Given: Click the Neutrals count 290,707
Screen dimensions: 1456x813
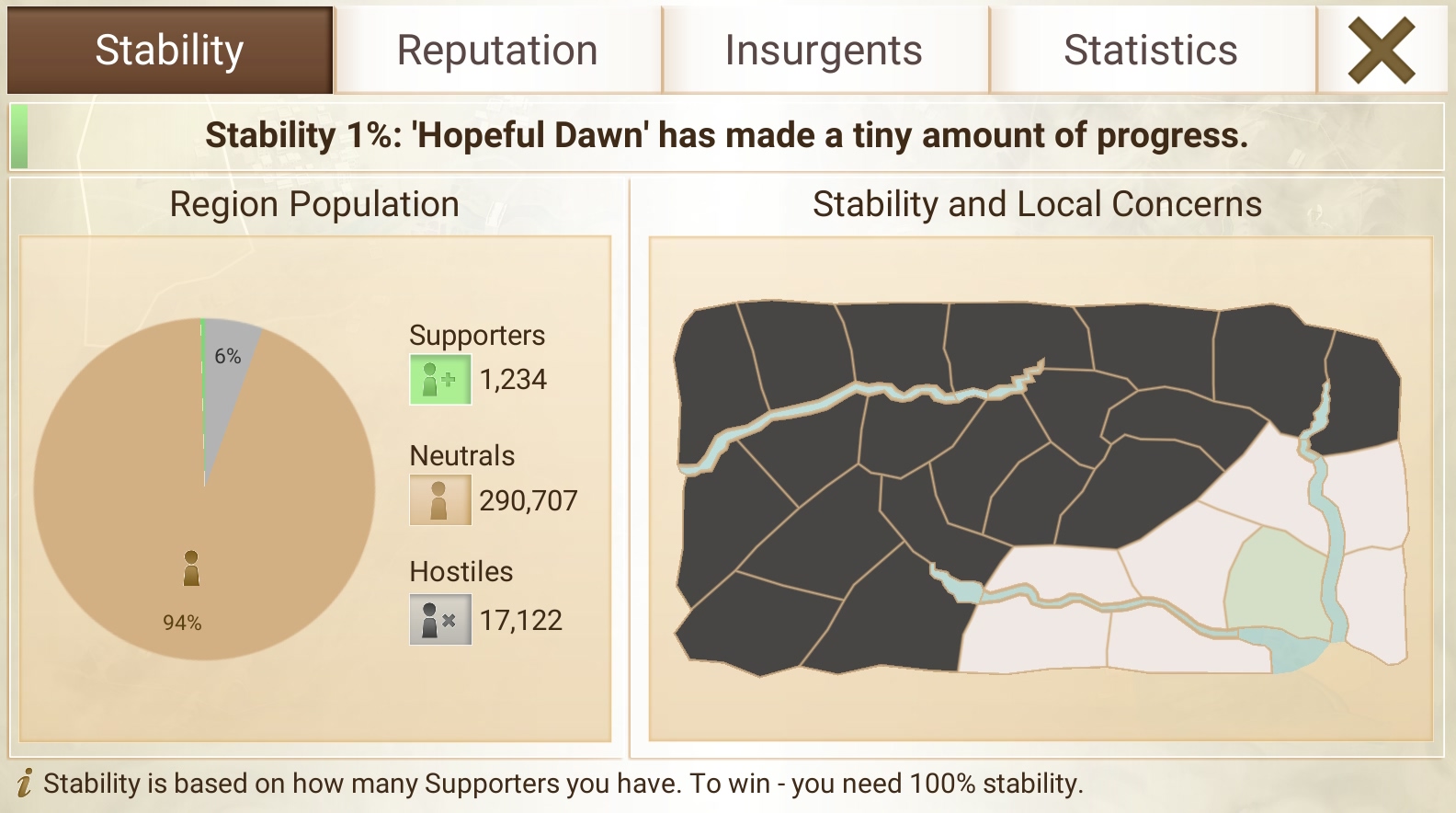Looking at the screenshot, I should pos(529,499).
